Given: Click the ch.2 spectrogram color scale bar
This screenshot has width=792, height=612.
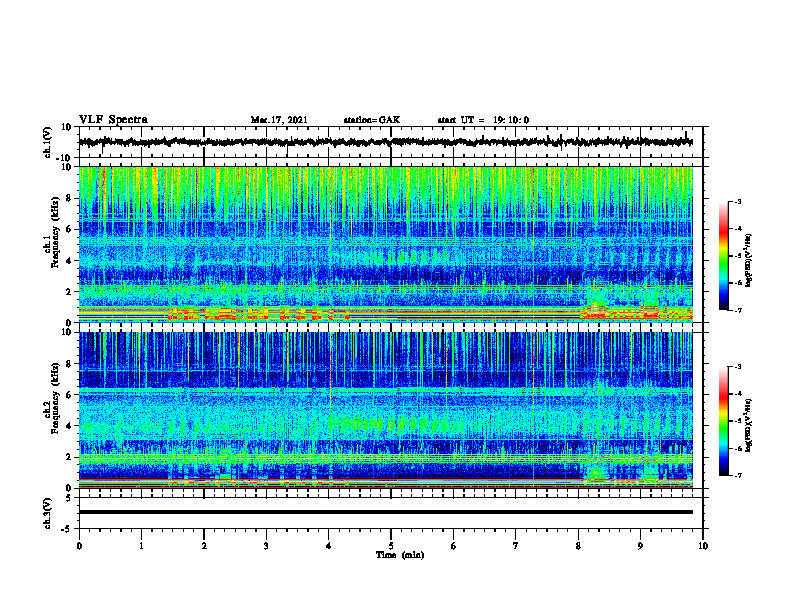Looking at the screenshot, I should [723, 421].
